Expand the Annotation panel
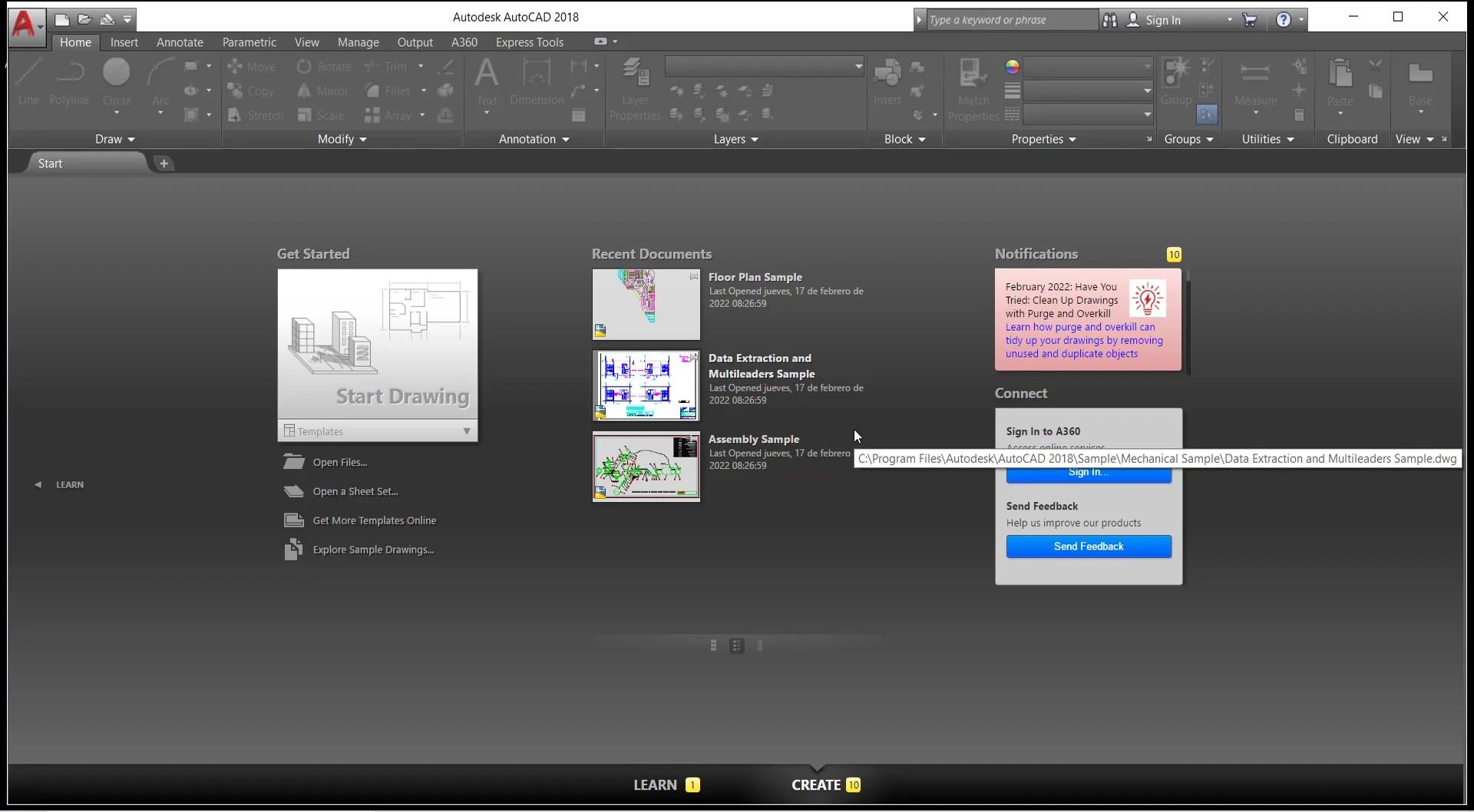 (534, 139)
